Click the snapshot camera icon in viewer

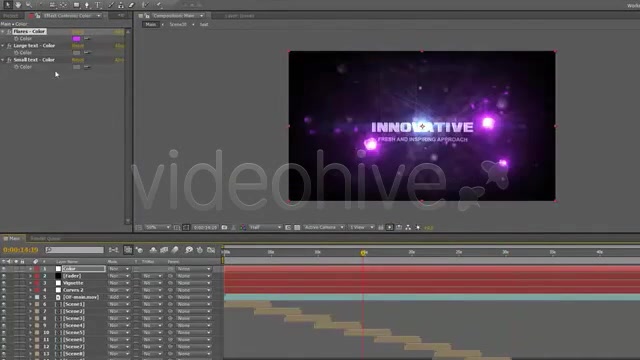point(224,227)
